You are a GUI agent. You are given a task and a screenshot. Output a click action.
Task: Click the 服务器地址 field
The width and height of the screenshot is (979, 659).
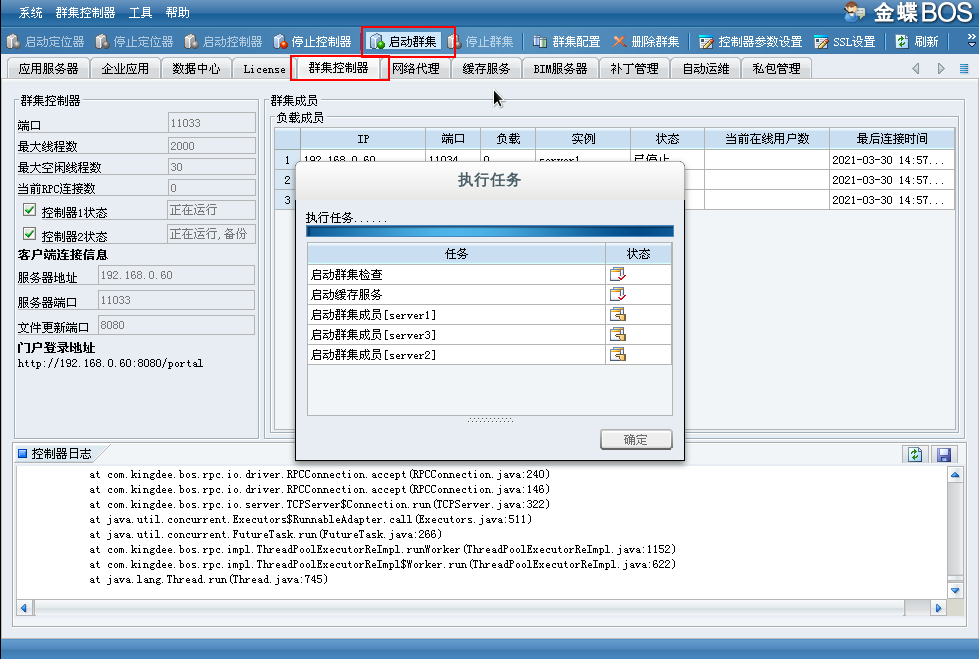click(177, 275)
